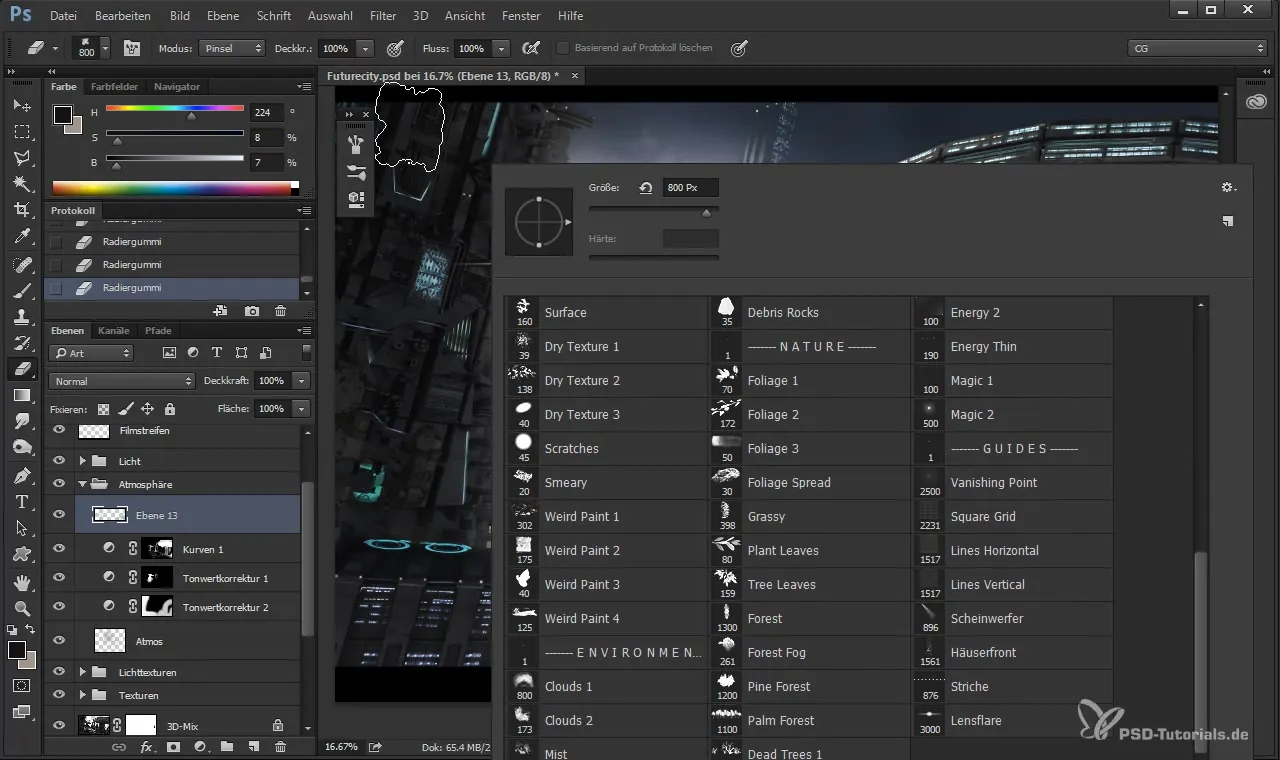The width and height of the screenshot is (1280, 760).
Task: Select the Crop tool
Action: click(x=22, y=210)
